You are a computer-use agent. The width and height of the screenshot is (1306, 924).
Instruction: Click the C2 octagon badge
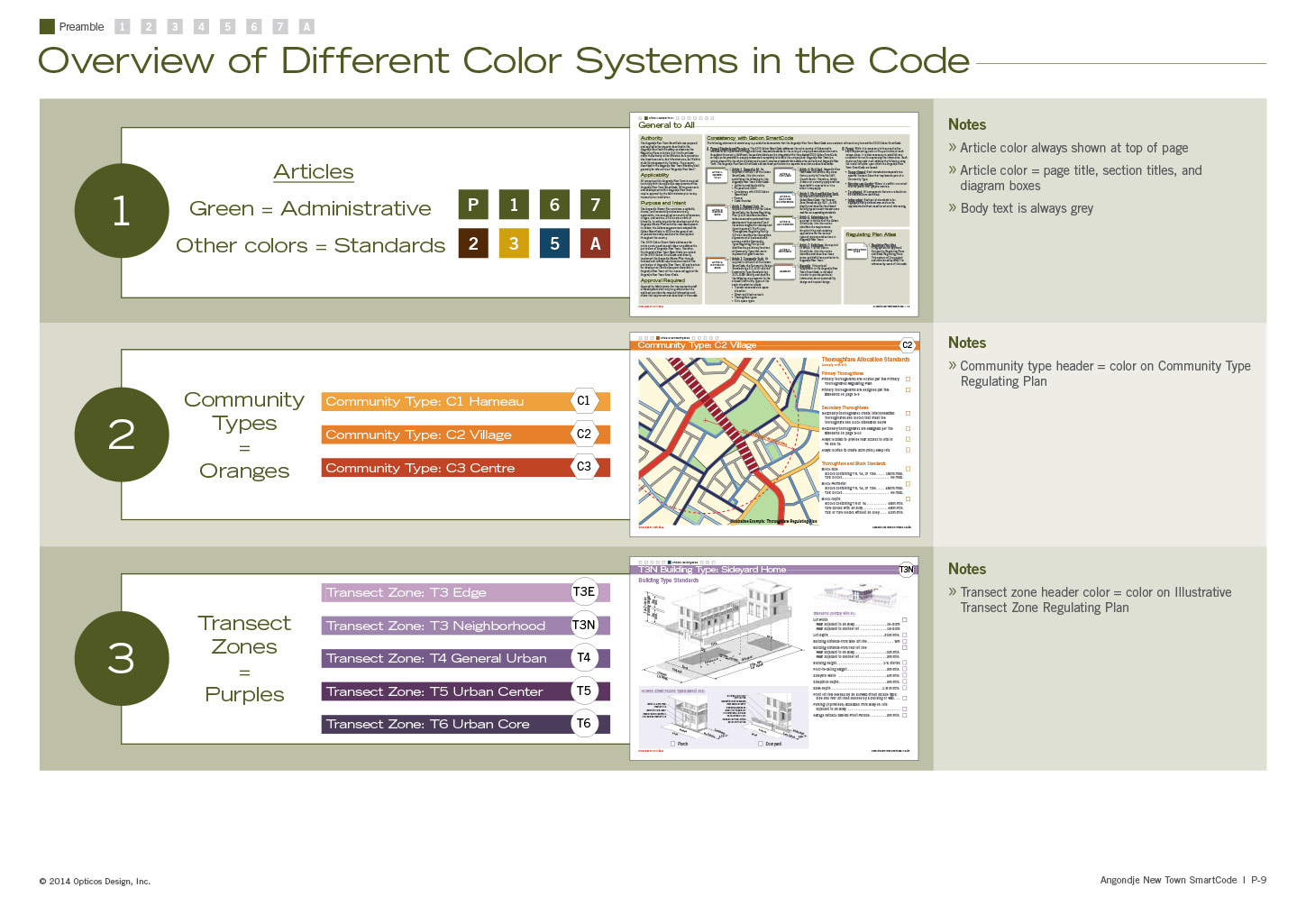tap(584, 435)
